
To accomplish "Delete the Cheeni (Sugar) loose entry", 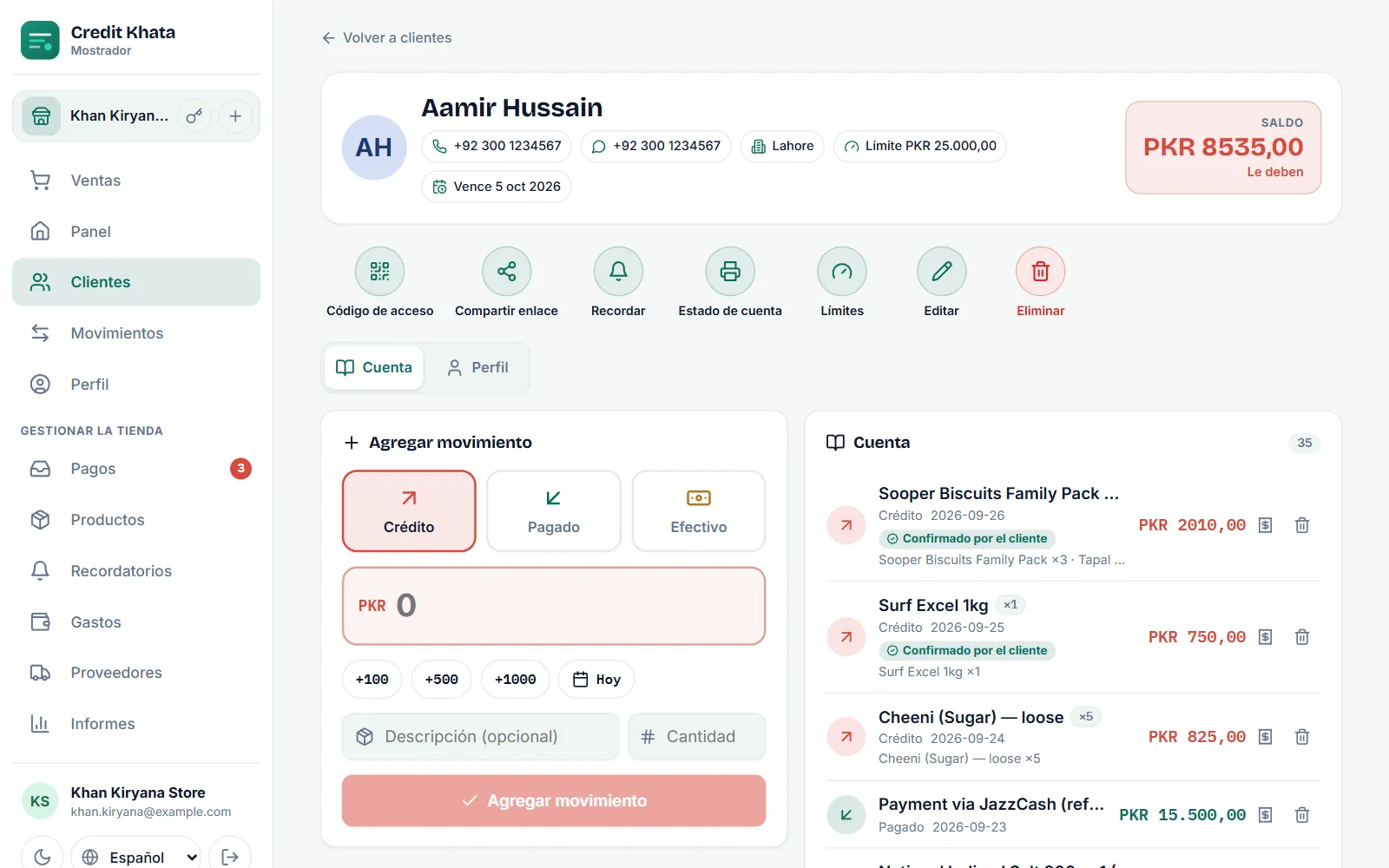I will [x=1302, y=737].
